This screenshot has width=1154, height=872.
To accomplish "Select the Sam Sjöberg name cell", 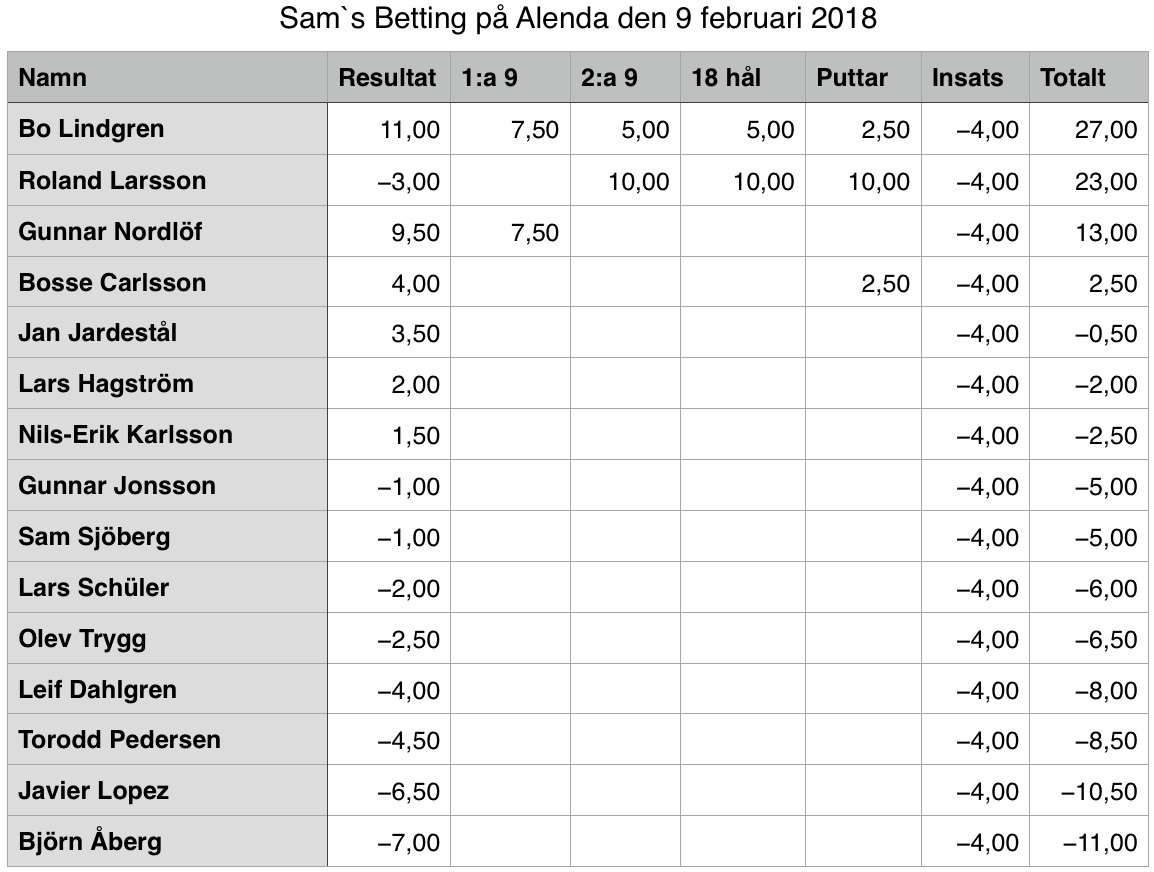I will (167, 536).
